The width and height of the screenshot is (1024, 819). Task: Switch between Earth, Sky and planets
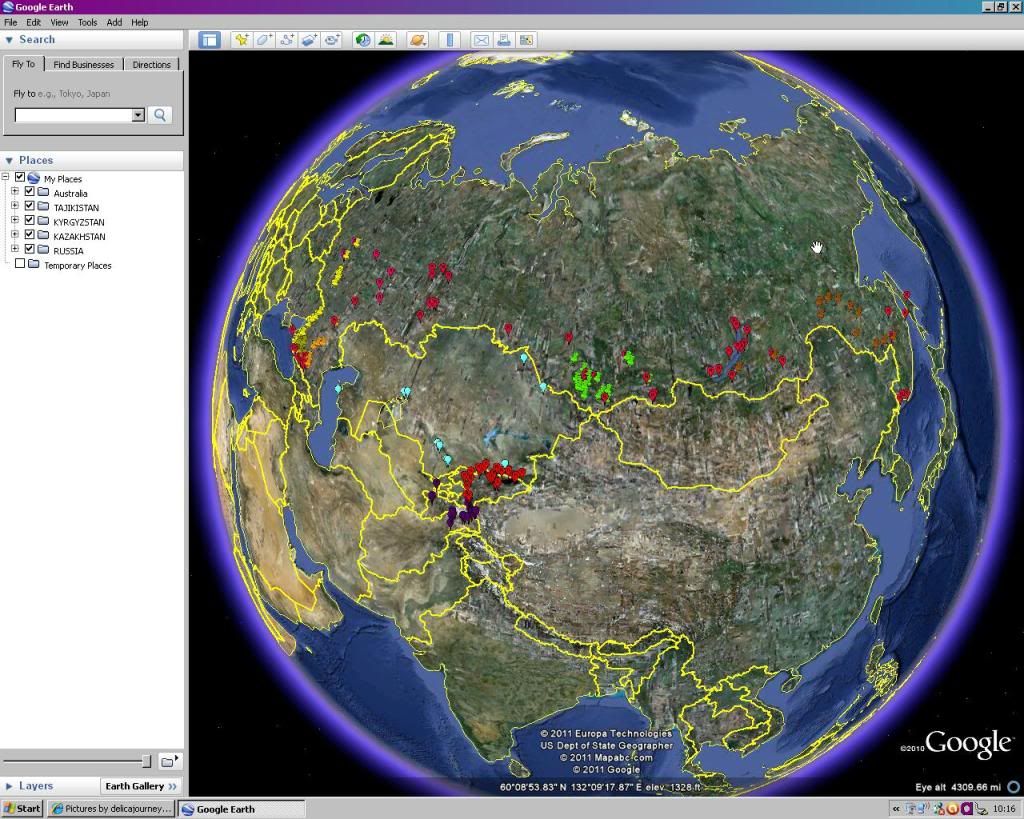[417, 40]
